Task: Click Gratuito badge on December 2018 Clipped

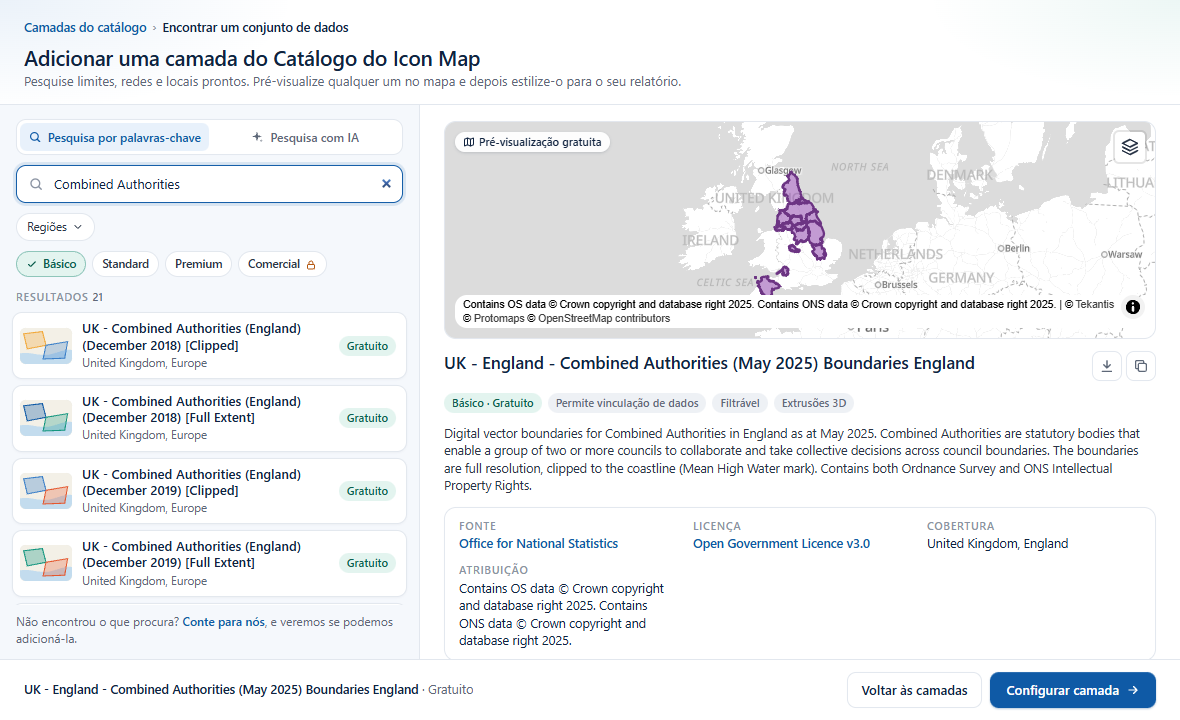Action: tap(367, 346)
